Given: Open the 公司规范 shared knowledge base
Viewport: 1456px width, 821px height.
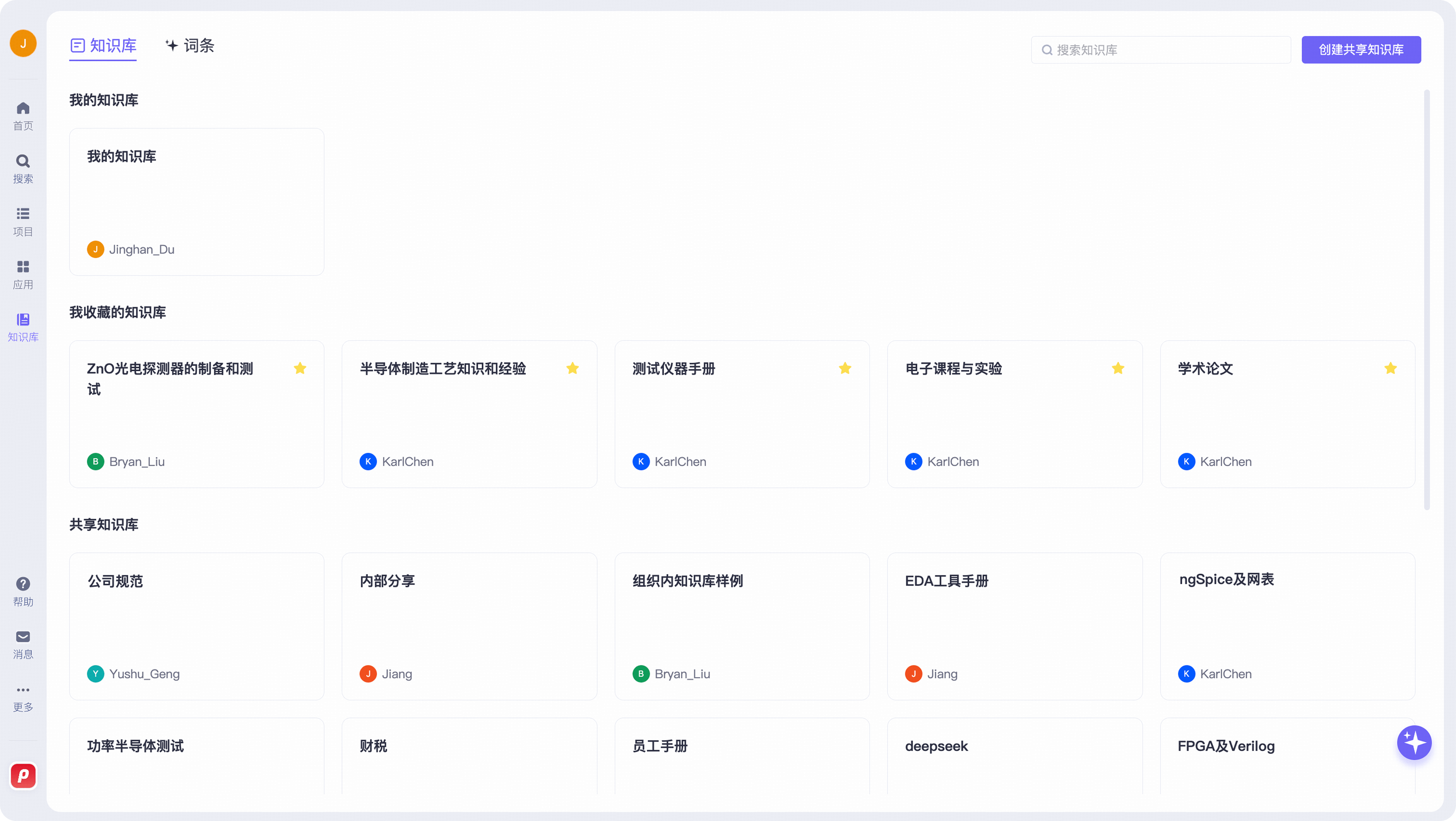Looking at the screenshot, I should (x=197, y=627).
